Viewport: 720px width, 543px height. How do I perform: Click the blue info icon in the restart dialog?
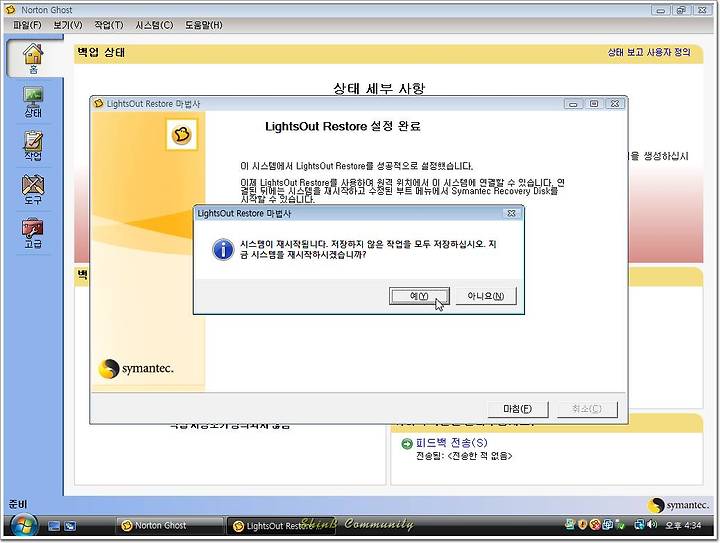tap(223, 249)
